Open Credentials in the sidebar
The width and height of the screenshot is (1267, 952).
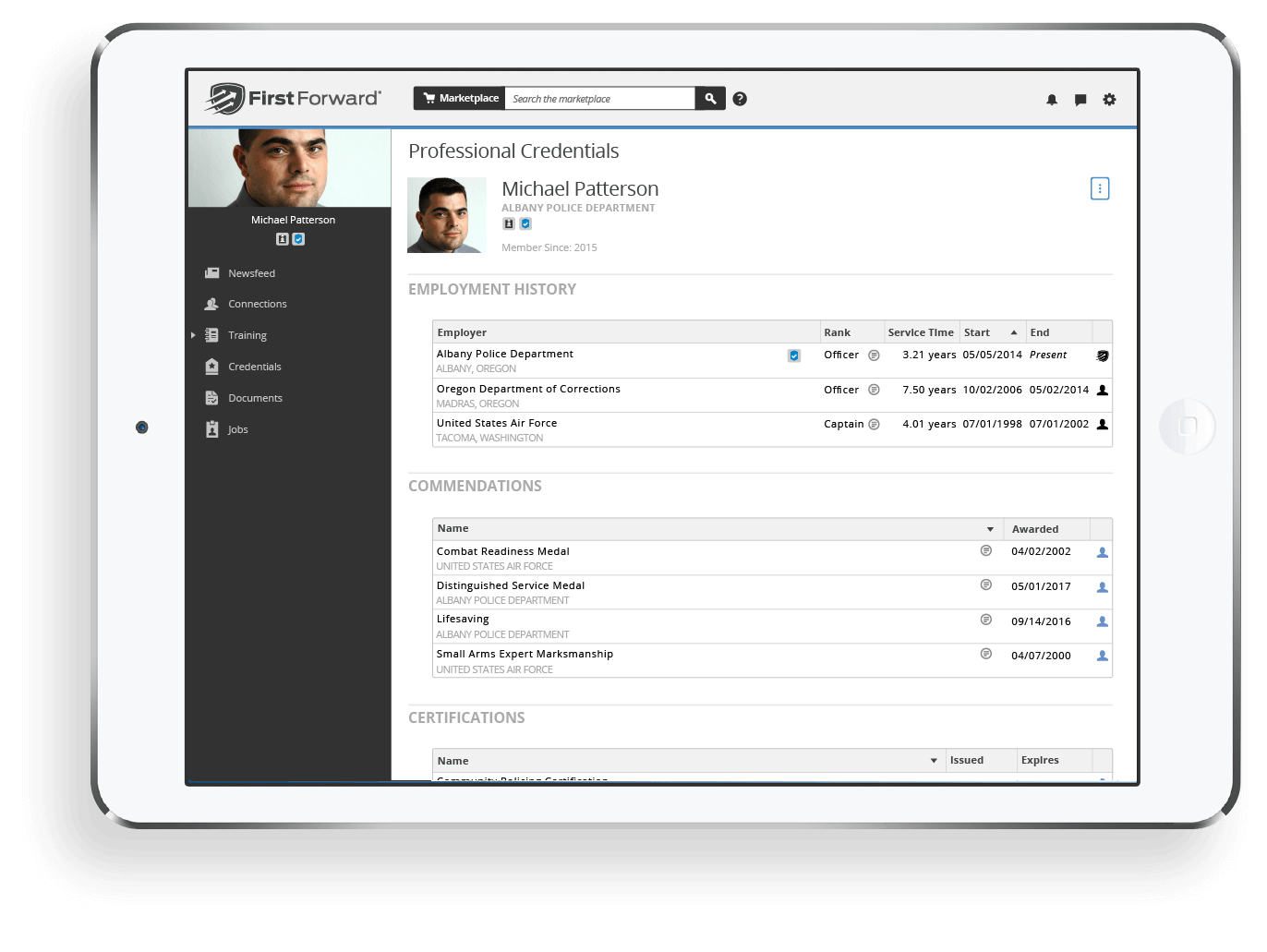255,367
